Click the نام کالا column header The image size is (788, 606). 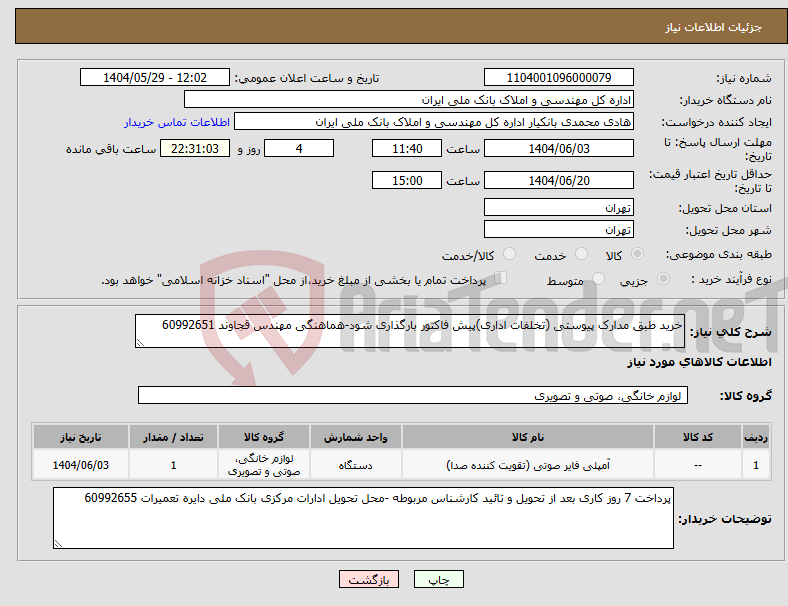coord(528,437)
